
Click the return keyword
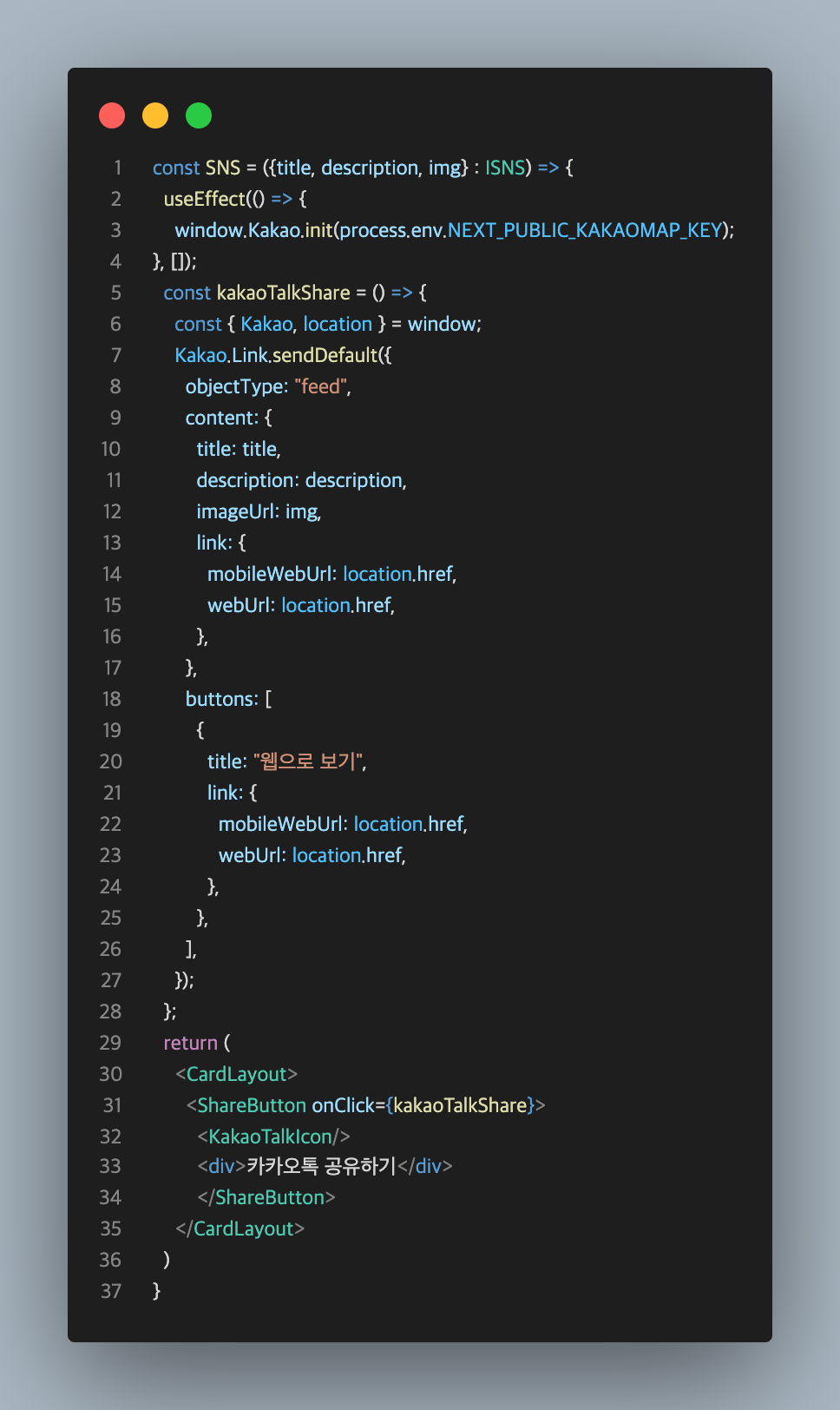click(x=191, y=1043)
